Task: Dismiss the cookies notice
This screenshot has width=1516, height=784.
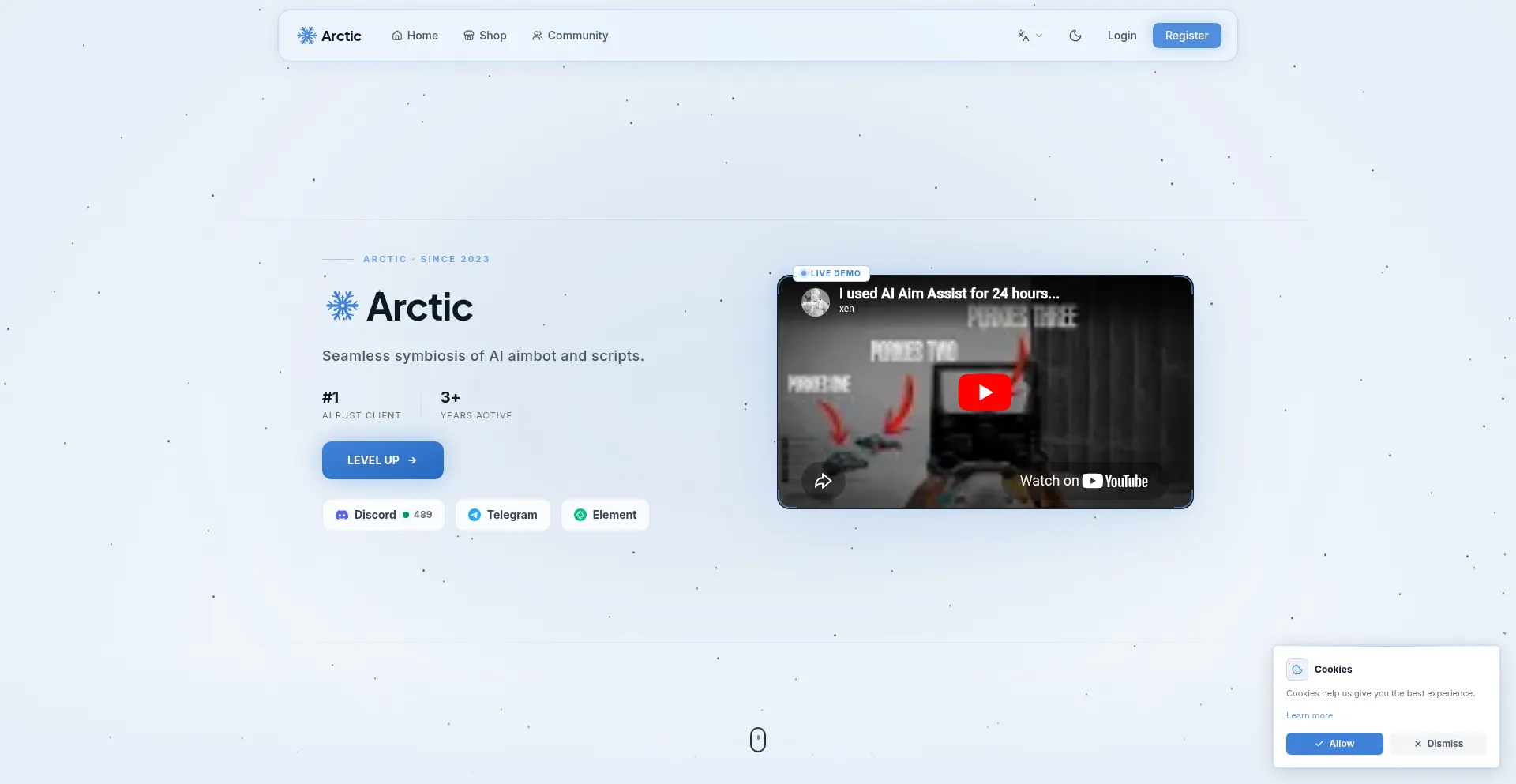Action: pos(1439,744)
